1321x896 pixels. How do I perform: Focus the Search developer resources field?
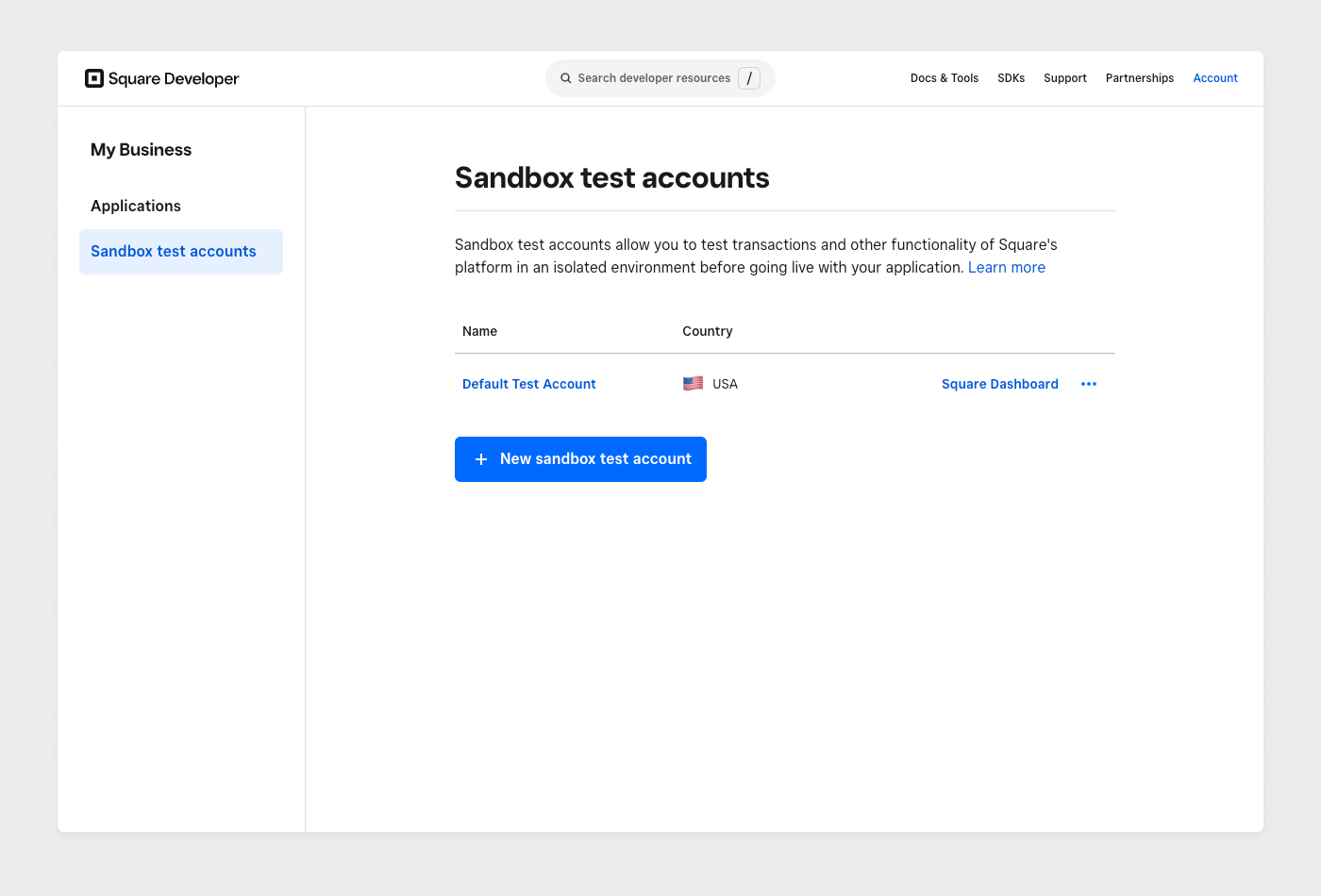point(660,78)
